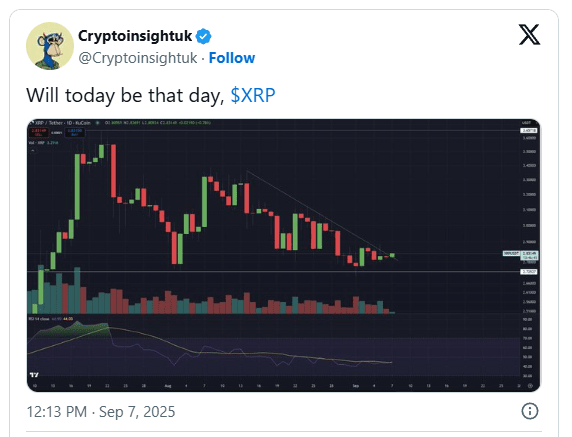Open the @Cryptoinsightuk handle

(x=138, y=58)
